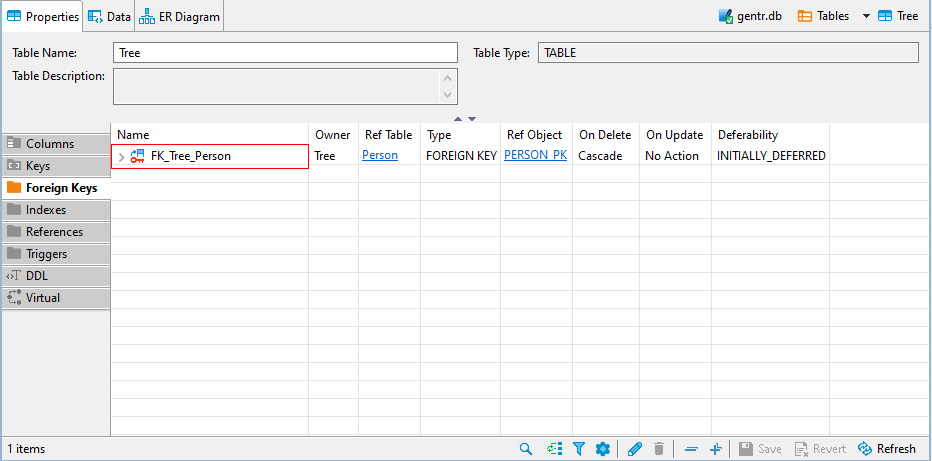Image resolution: width=932 pixels, height=461 pixels.
Task: Click the Tree breadcrumb
Action: pos(898,16)
